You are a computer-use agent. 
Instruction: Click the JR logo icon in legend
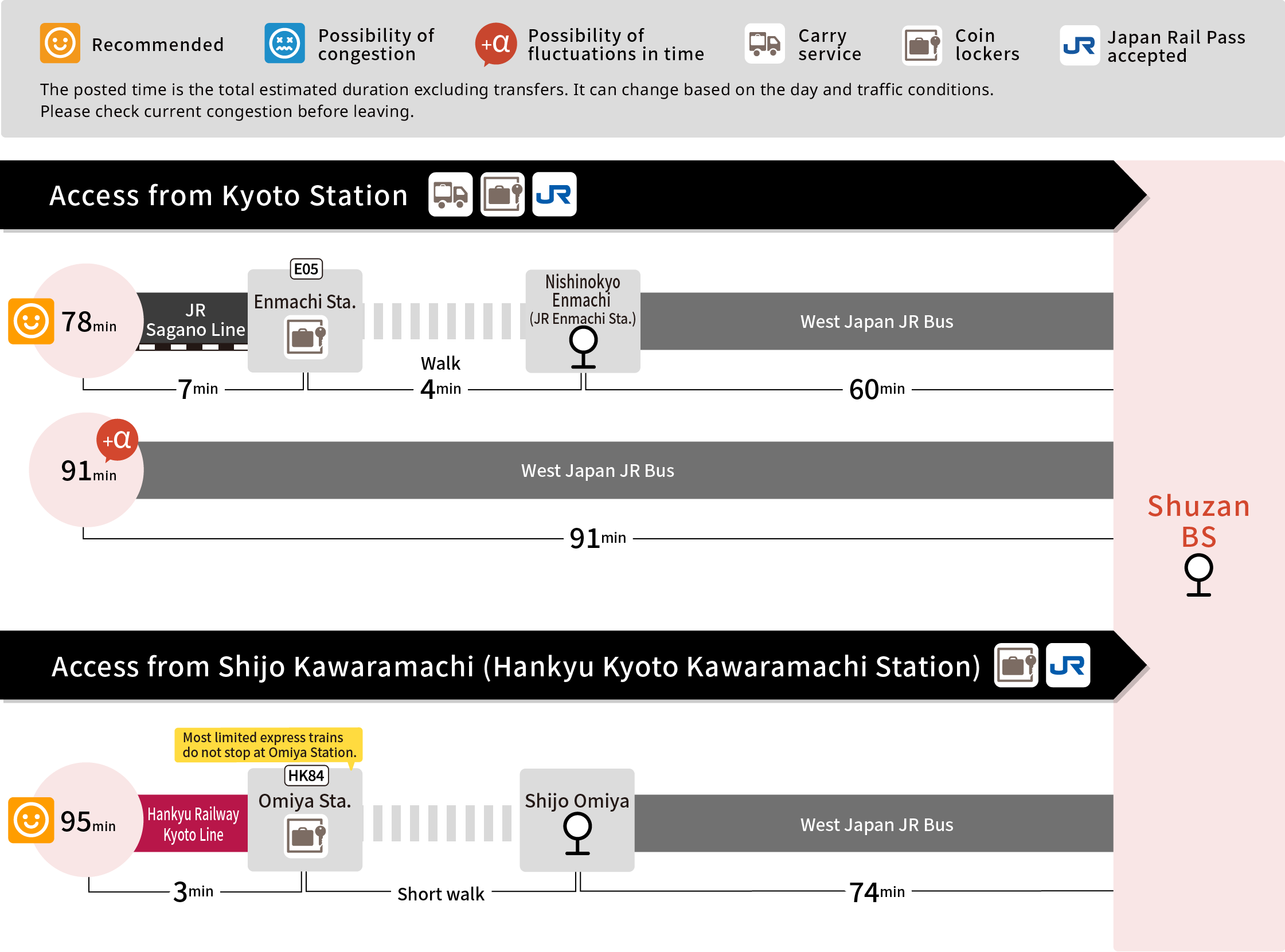pos(1079,45)
